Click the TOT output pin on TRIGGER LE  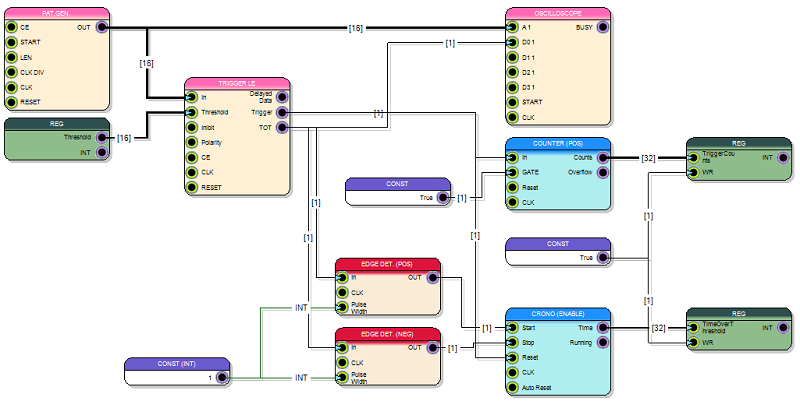282,128
